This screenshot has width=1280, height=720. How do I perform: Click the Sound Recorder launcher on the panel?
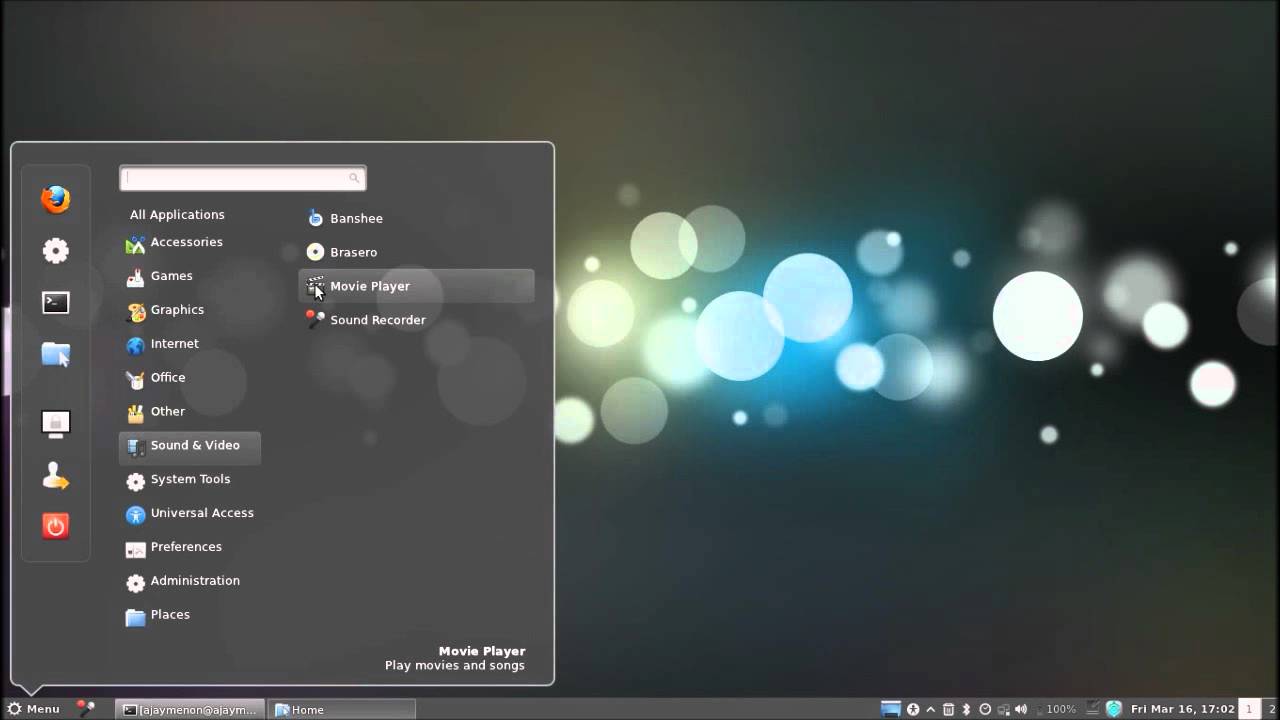click(87, 709)
